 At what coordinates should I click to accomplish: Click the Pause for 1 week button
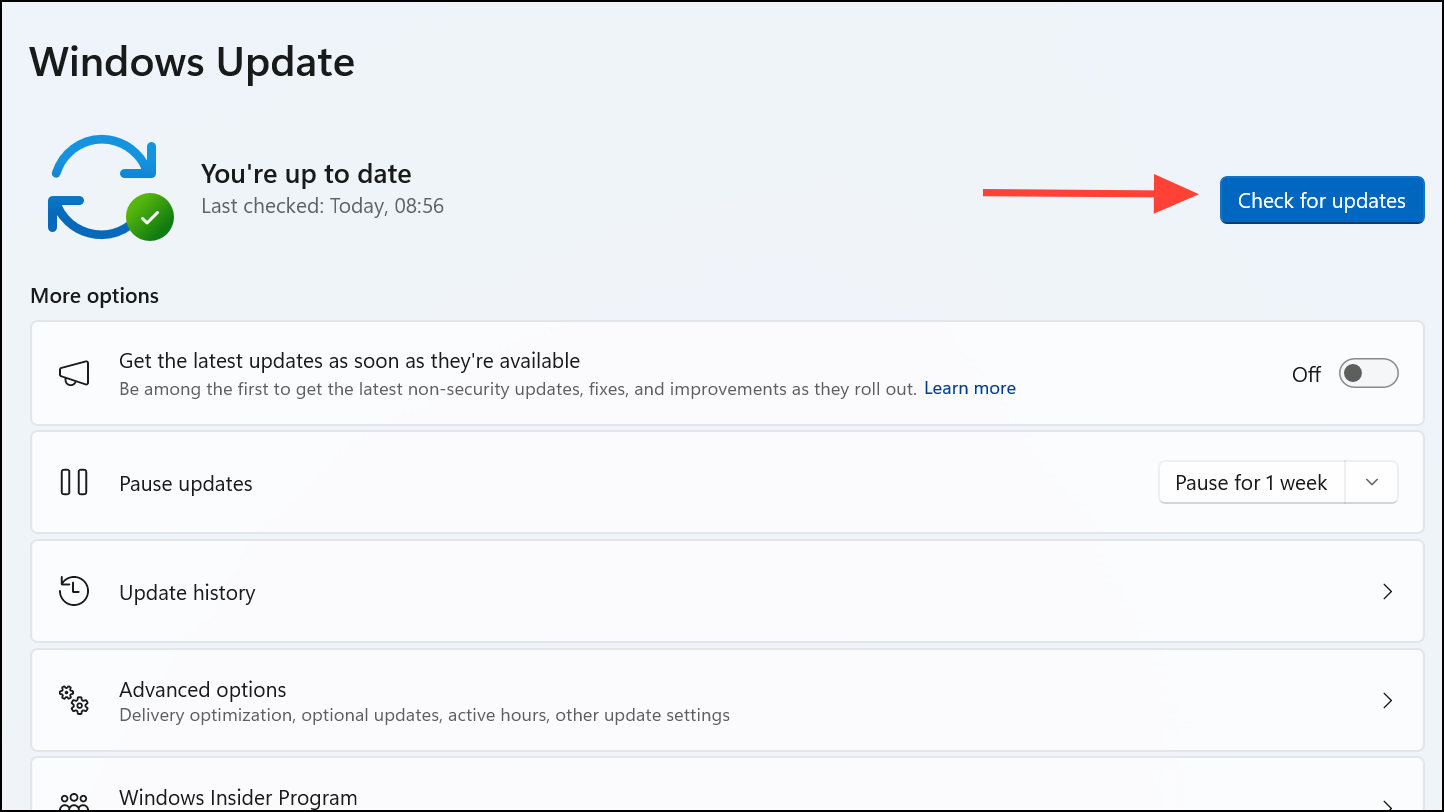pos(1251,483)
